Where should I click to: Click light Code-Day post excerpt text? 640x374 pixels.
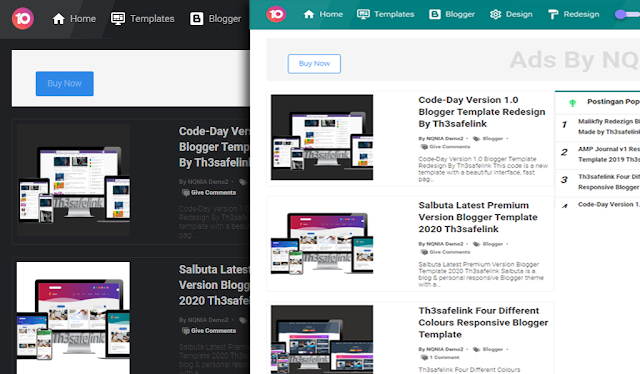pos(483,169)
